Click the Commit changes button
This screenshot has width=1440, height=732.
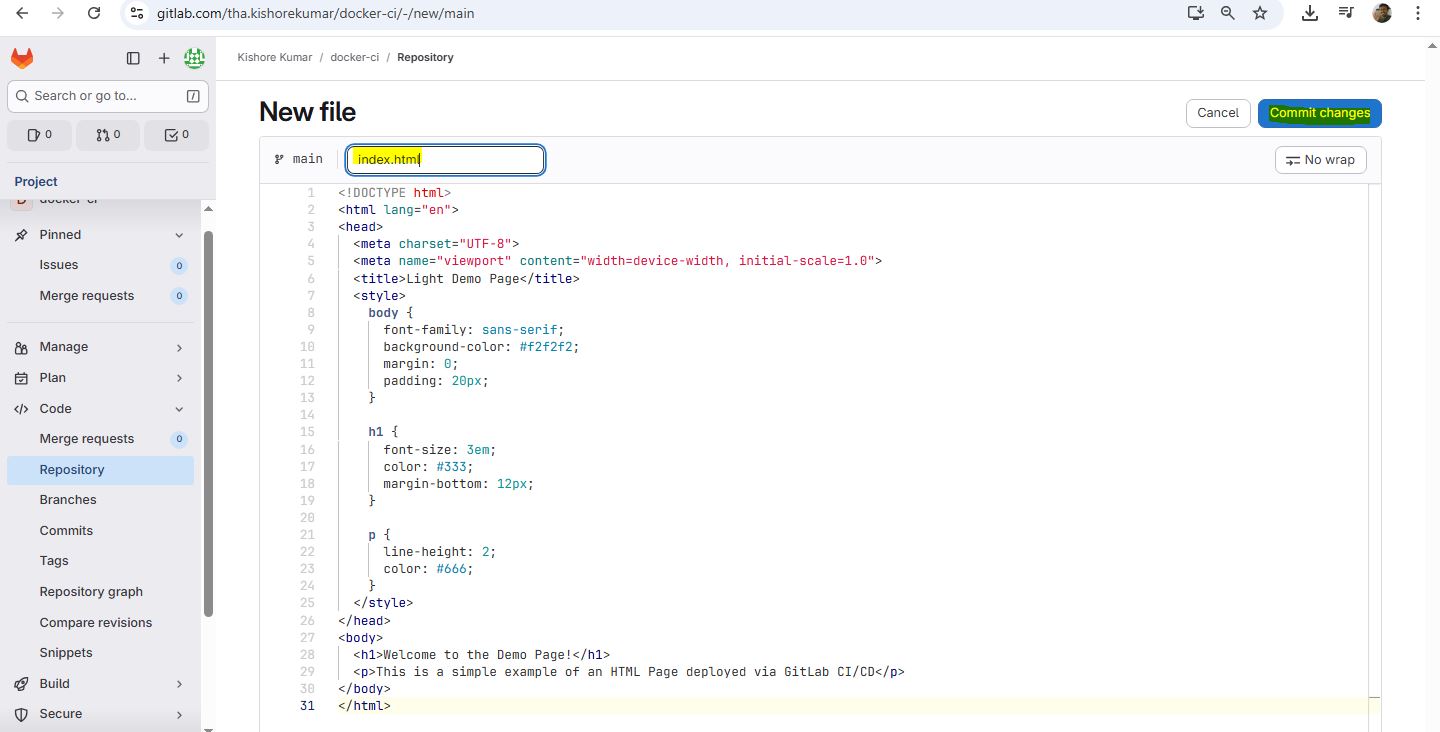[x=1319, y=113]
